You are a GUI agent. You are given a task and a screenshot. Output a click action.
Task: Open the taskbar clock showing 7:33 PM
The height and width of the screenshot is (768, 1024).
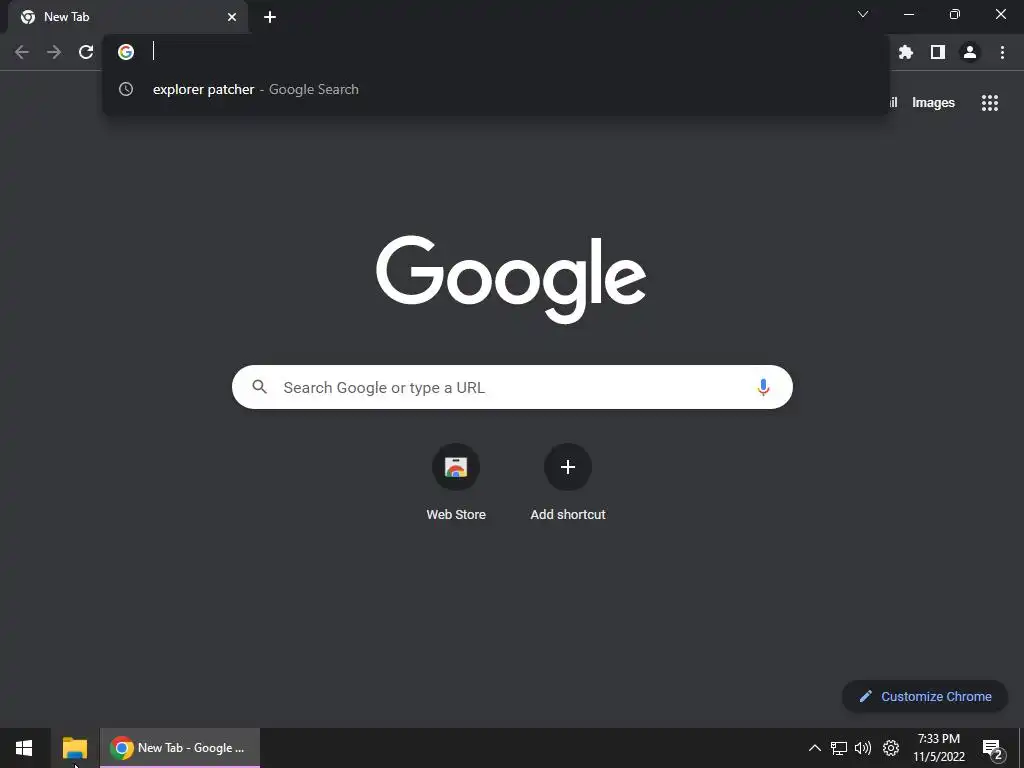click(x=939, y=748)
